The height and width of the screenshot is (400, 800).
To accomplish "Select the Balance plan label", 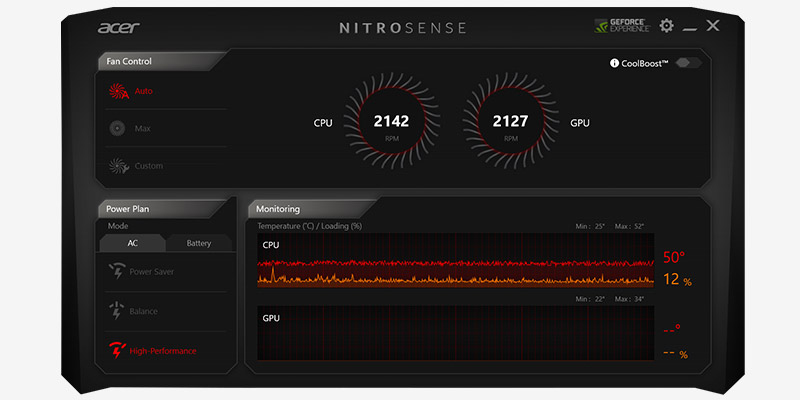I will pyautogui.click(x=143, y=311).
